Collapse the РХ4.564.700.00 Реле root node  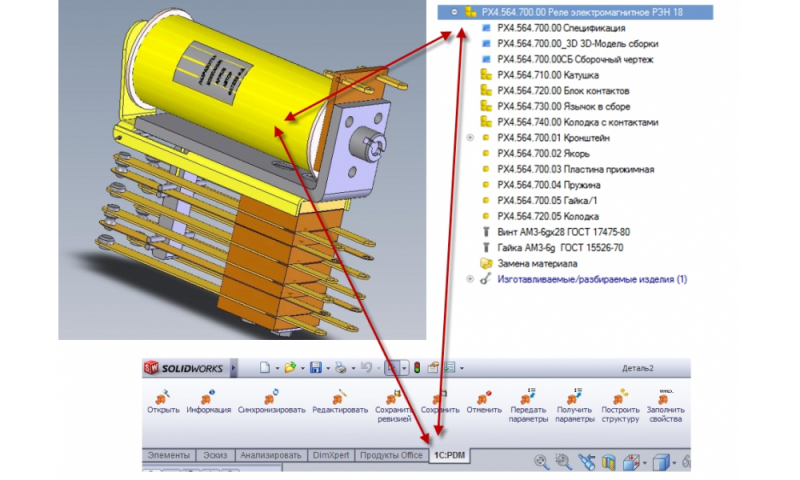click(455, 13)
